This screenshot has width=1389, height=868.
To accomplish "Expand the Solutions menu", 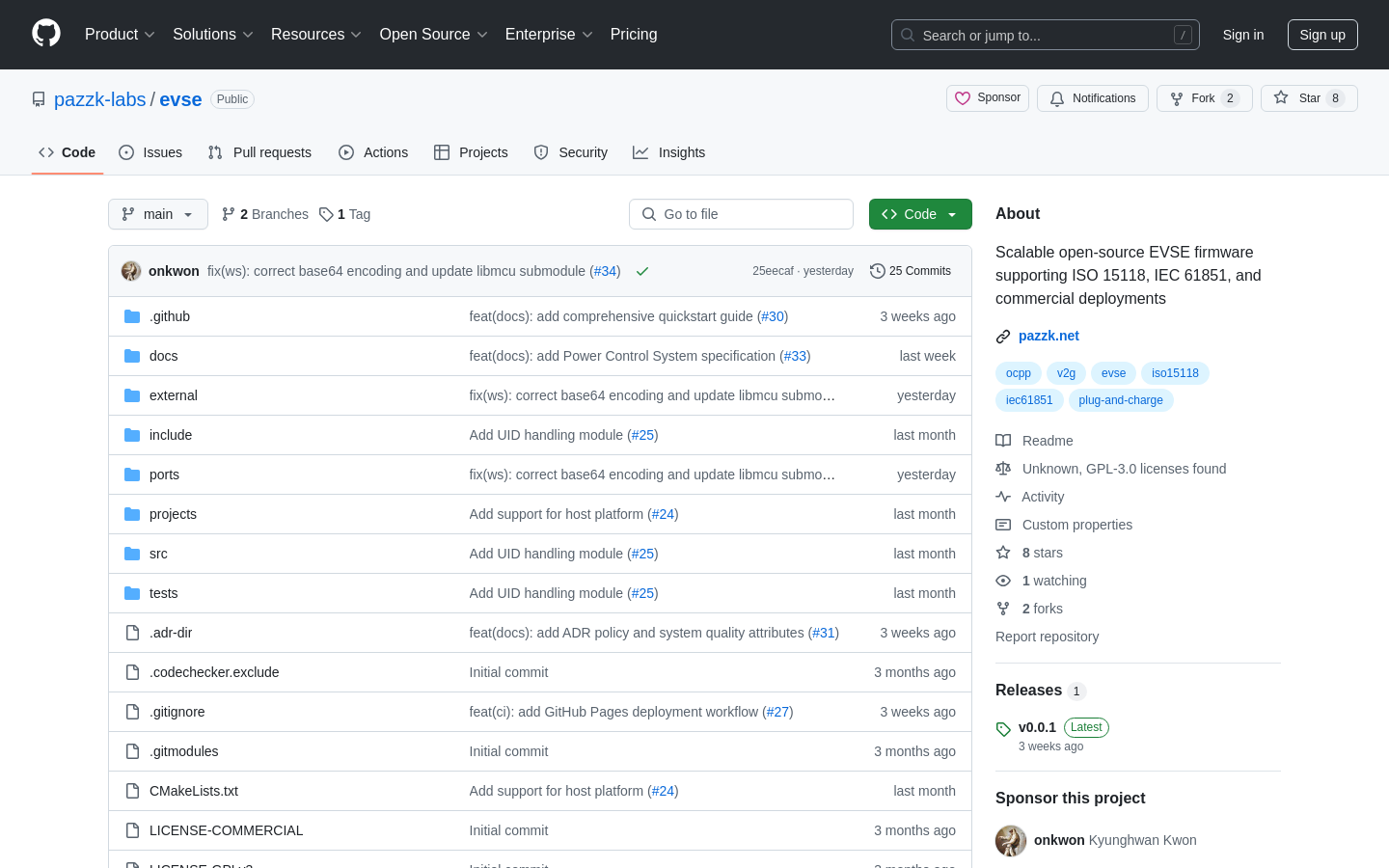I will pyautogui.click(x=213, y=35).
